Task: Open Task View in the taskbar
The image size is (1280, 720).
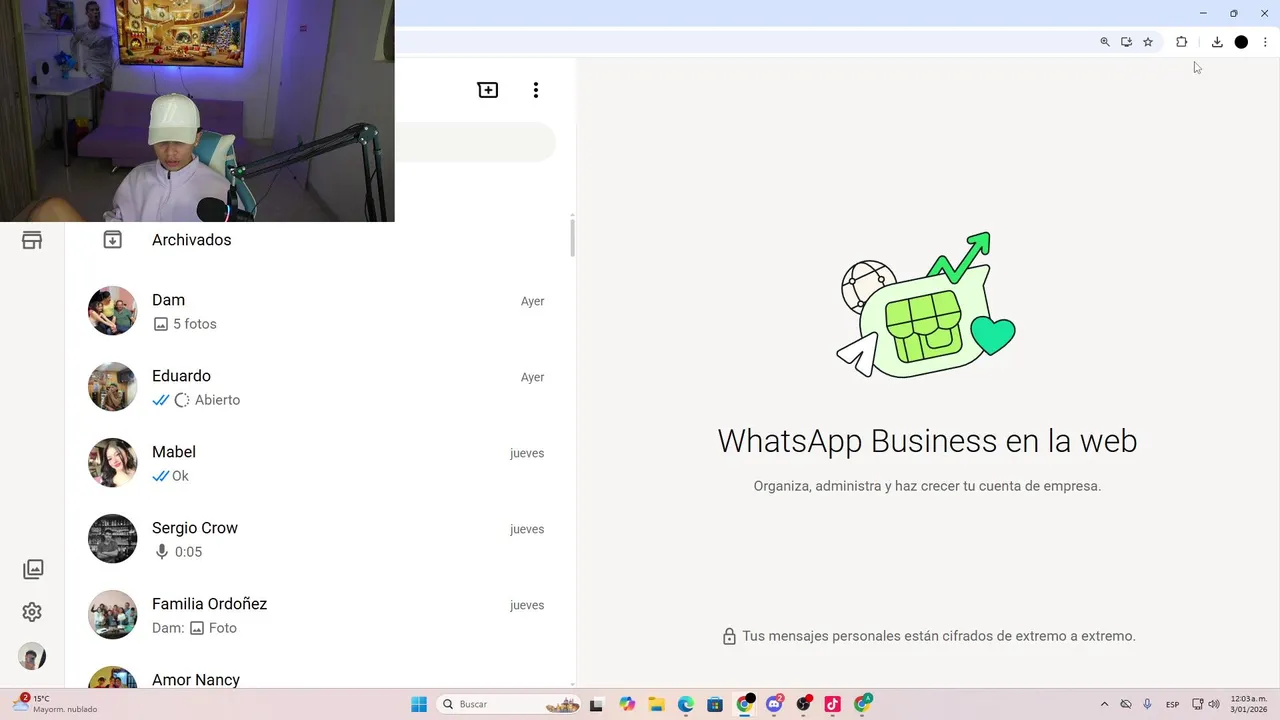Action: [x=596, y=704]
